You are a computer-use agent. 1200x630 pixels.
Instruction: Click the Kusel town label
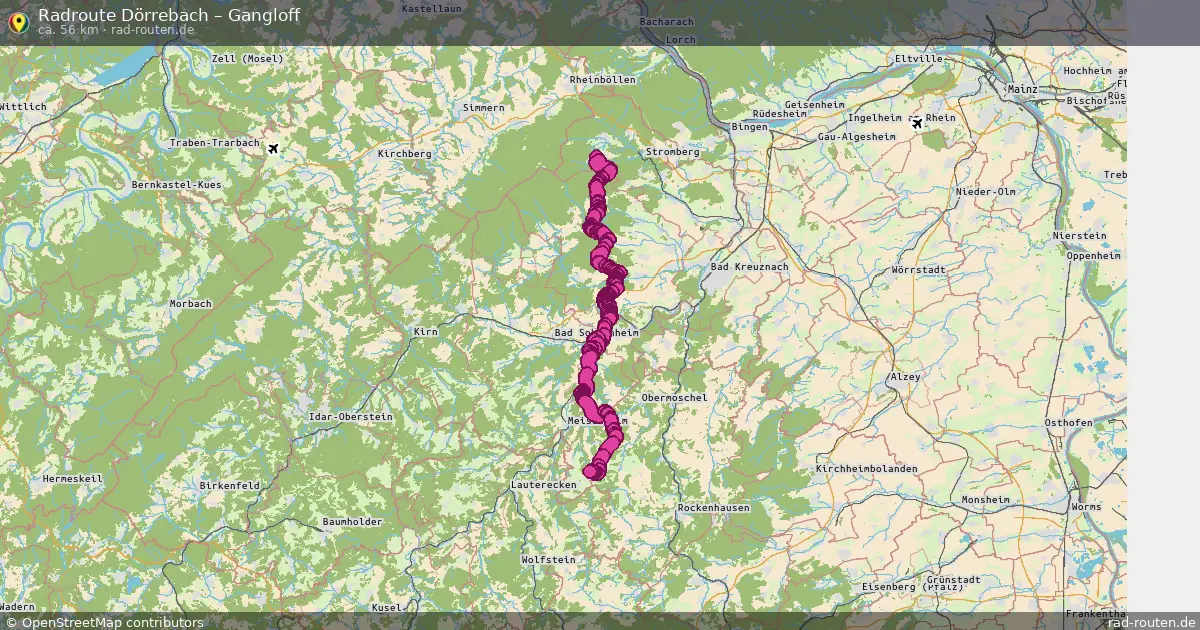(x=386, y=607)
